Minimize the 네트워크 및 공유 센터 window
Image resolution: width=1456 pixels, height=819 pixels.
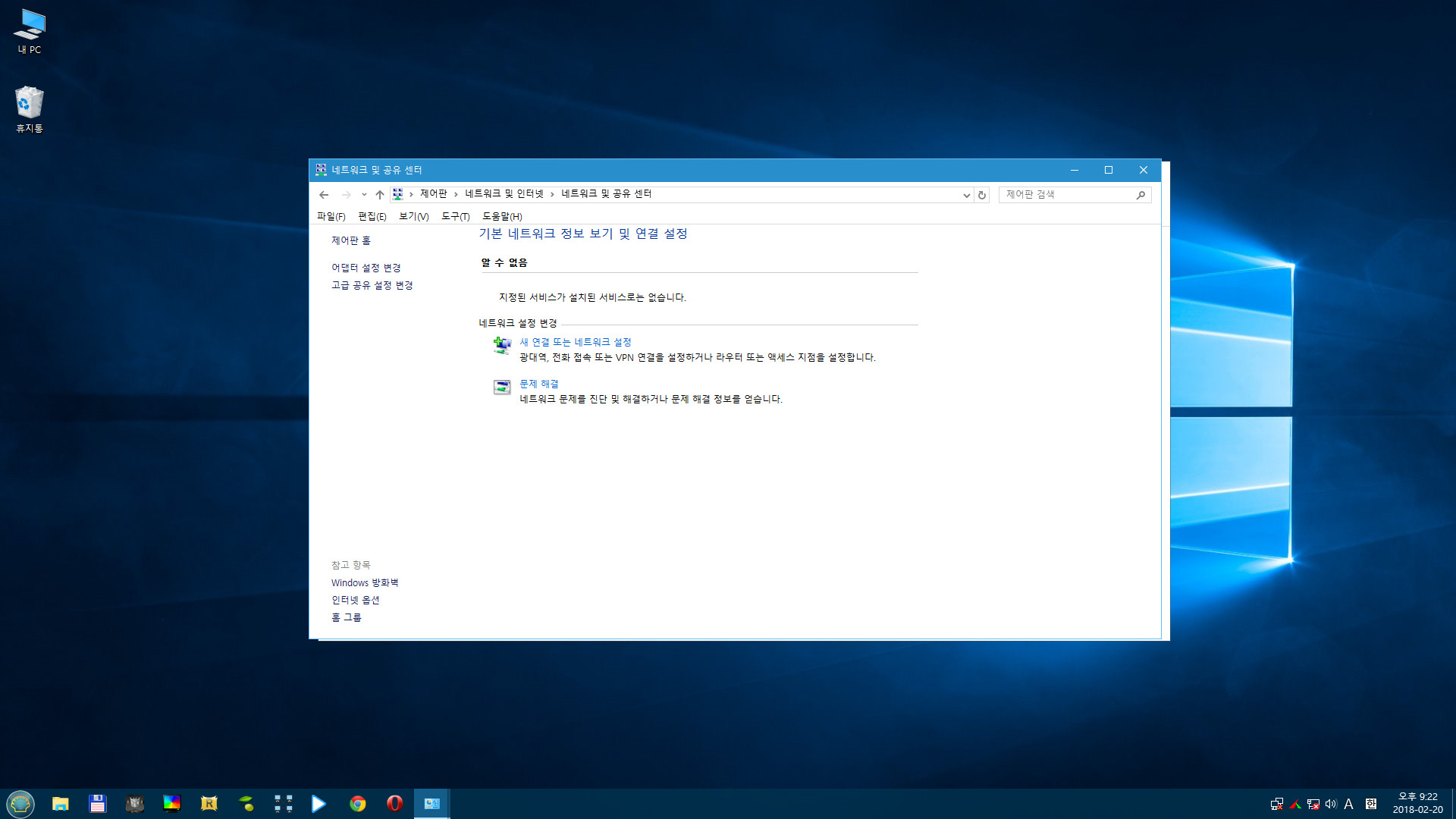click(x=1075, y=170)
